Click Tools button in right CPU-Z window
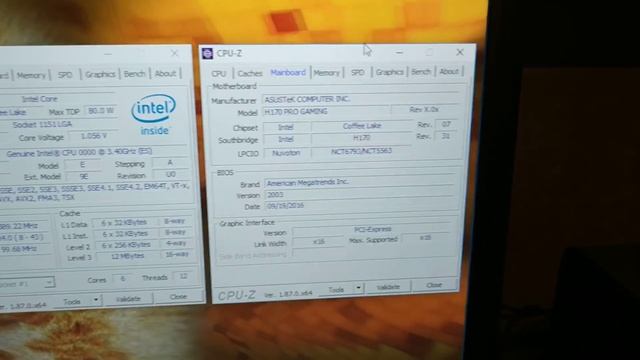Viewport: 640px width, 360px height. pyautogui.click(x=336, y=289)
